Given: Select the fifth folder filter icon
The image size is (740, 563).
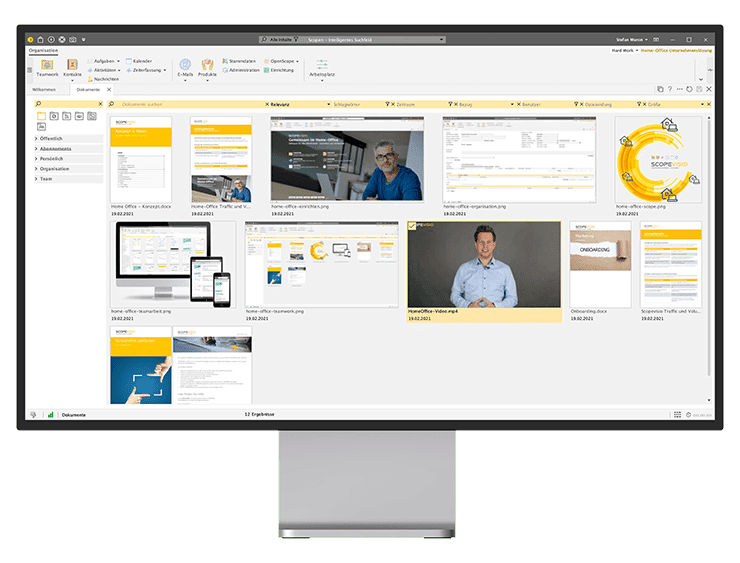Looking at the screenshot, I should [92, 116].
